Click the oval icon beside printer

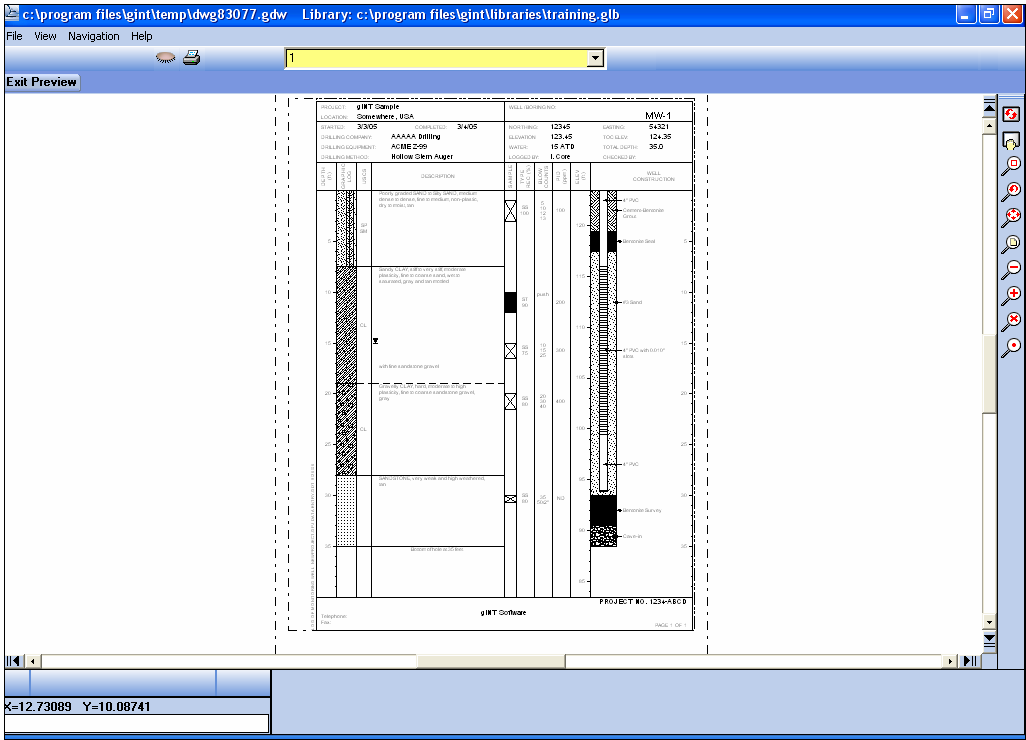point(166,58)
